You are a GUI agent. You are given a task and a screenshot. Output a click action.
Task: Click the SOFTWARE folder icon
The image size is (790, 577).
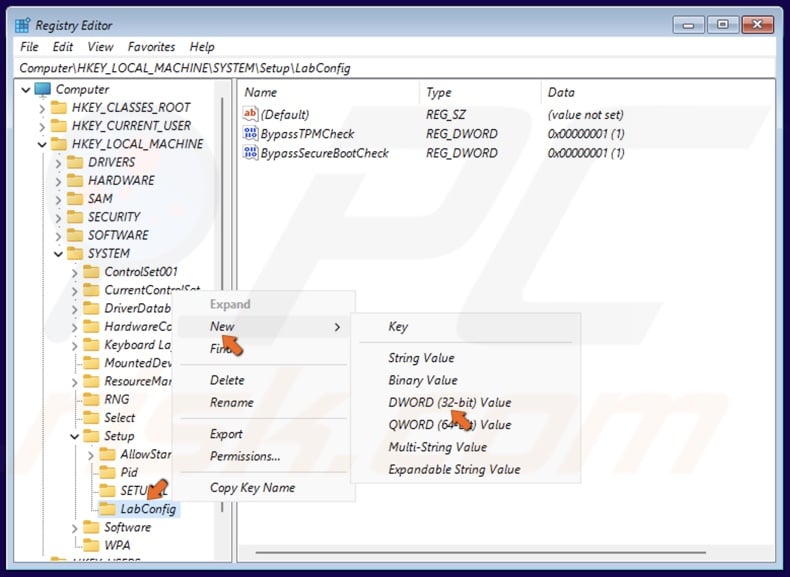click(75, 235)
